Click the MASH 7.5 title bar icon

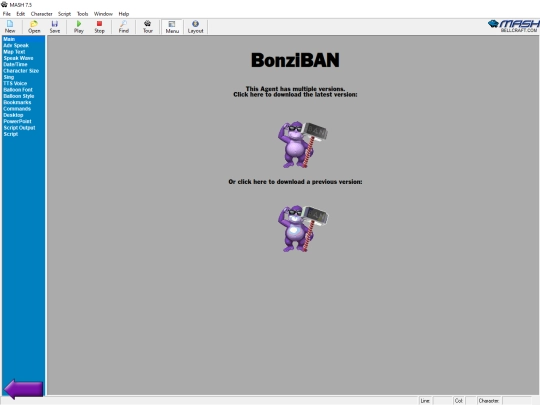pos(4,4)
